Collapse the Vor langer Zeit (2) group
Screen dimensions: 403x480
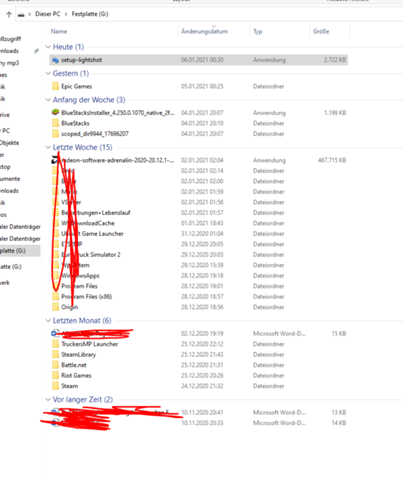pyautogui.click(x=48, y=399)
